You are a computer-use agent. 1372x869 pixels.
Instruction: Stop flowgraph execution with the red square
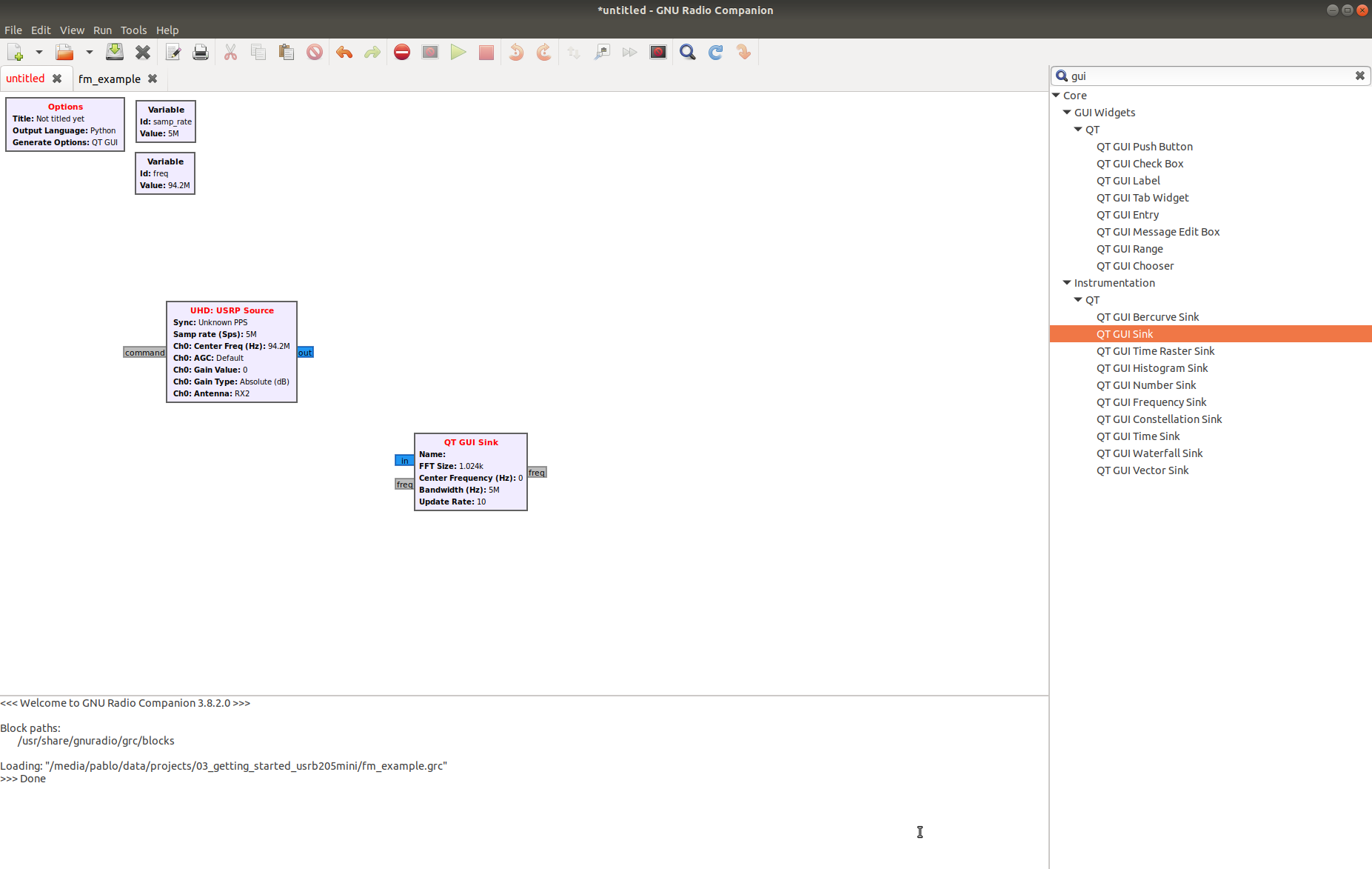click(486, 53)
